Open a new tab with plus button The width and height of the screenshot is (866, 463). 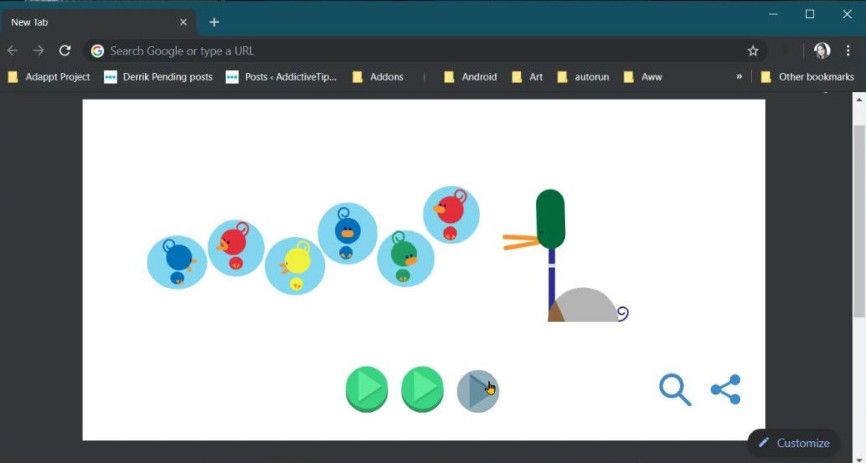[214, 22]
